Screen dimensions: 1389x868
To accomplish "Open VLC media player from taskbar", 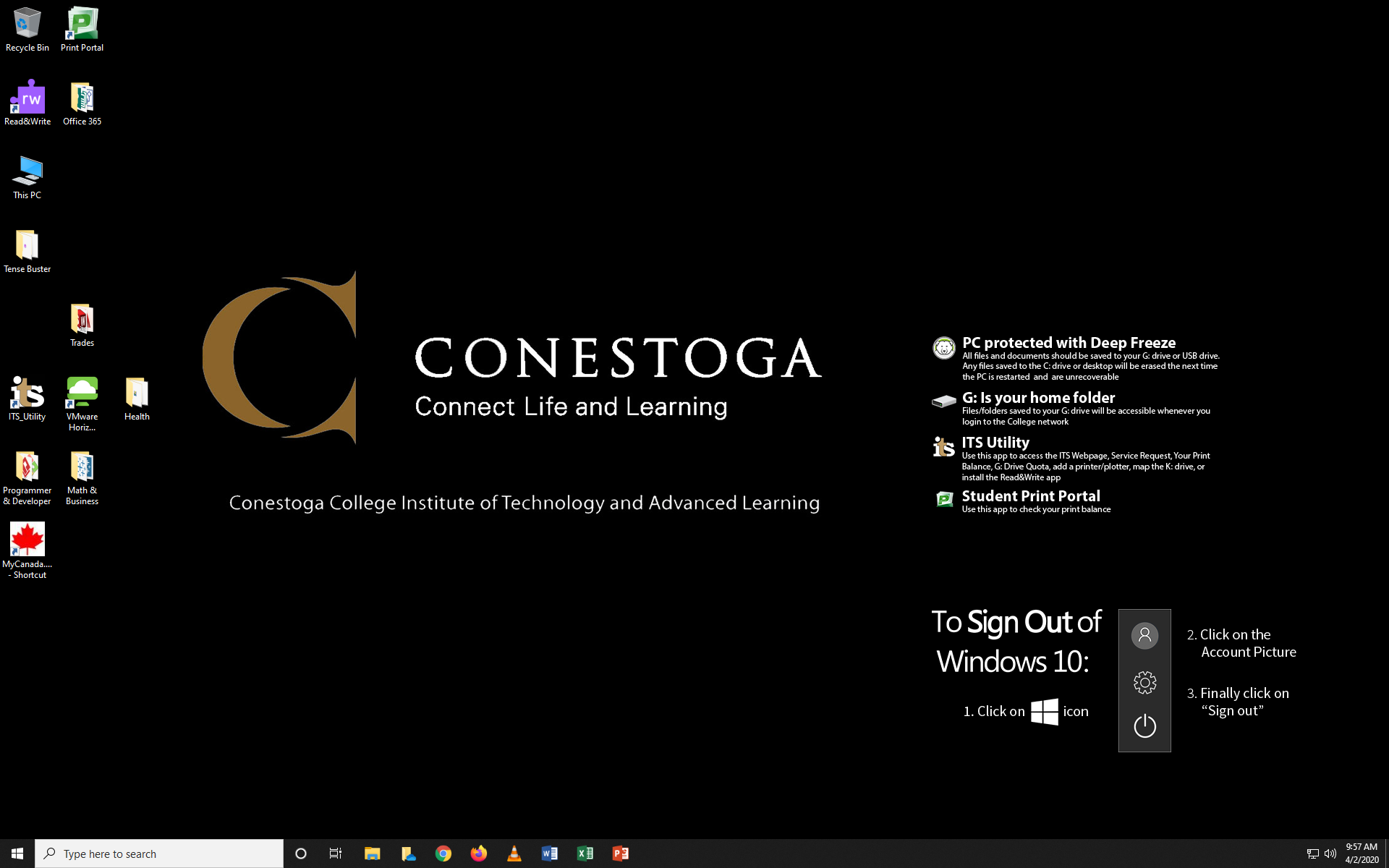I will (514, 854).
